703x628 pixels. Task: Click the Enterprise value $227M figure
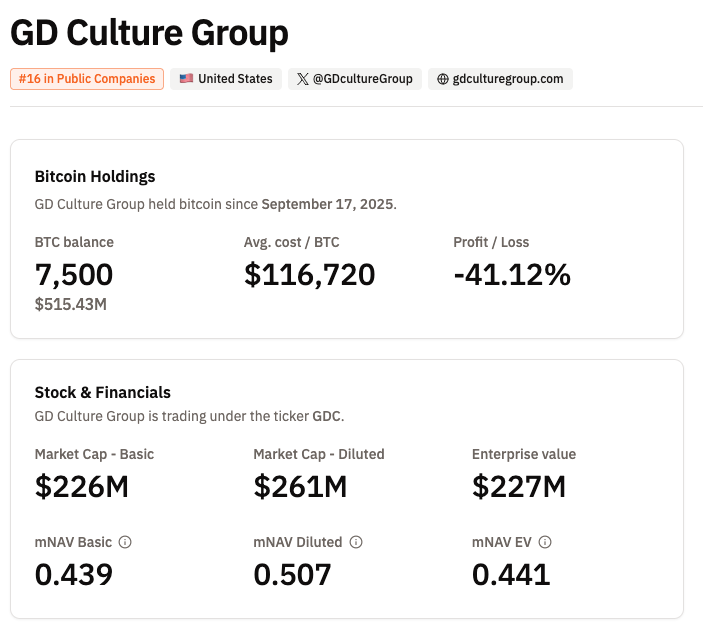point(519,486)
